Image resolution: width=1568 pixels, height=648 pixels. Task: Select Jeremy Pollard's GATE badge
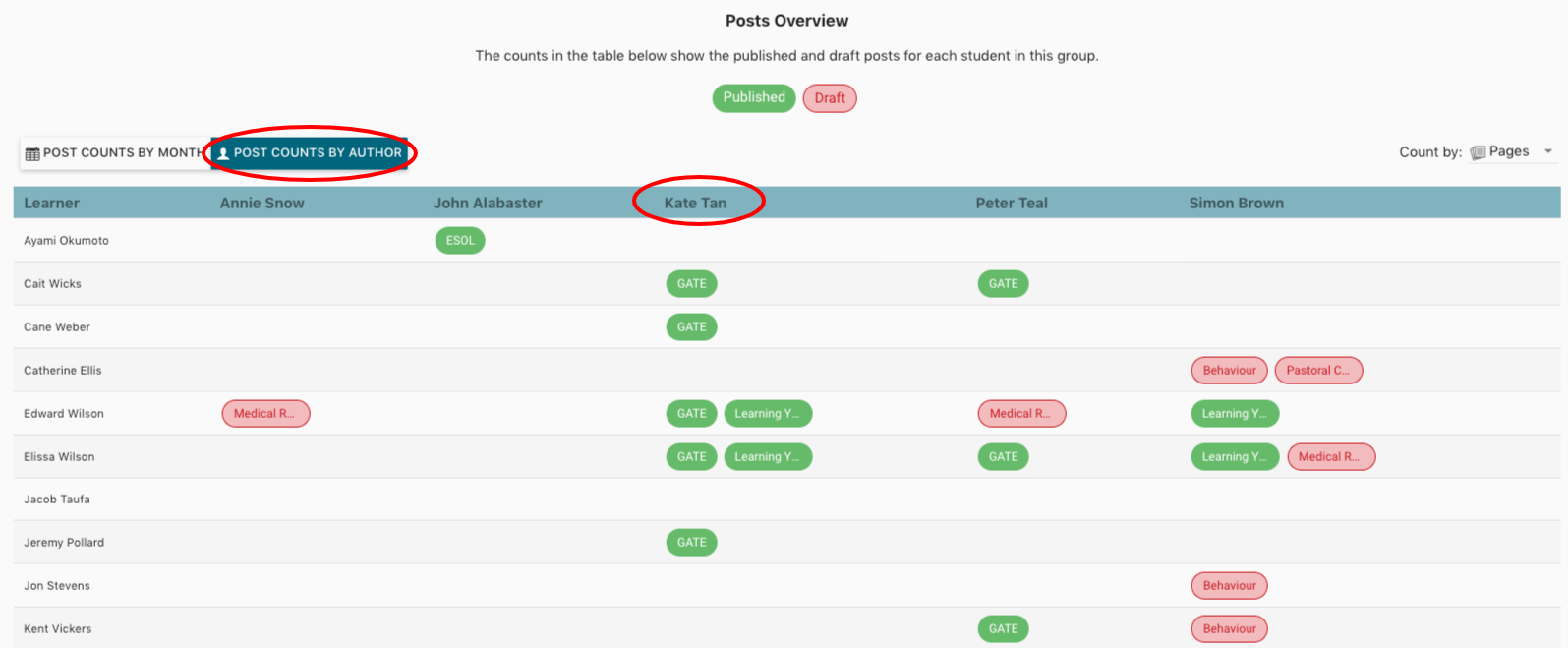691,543
